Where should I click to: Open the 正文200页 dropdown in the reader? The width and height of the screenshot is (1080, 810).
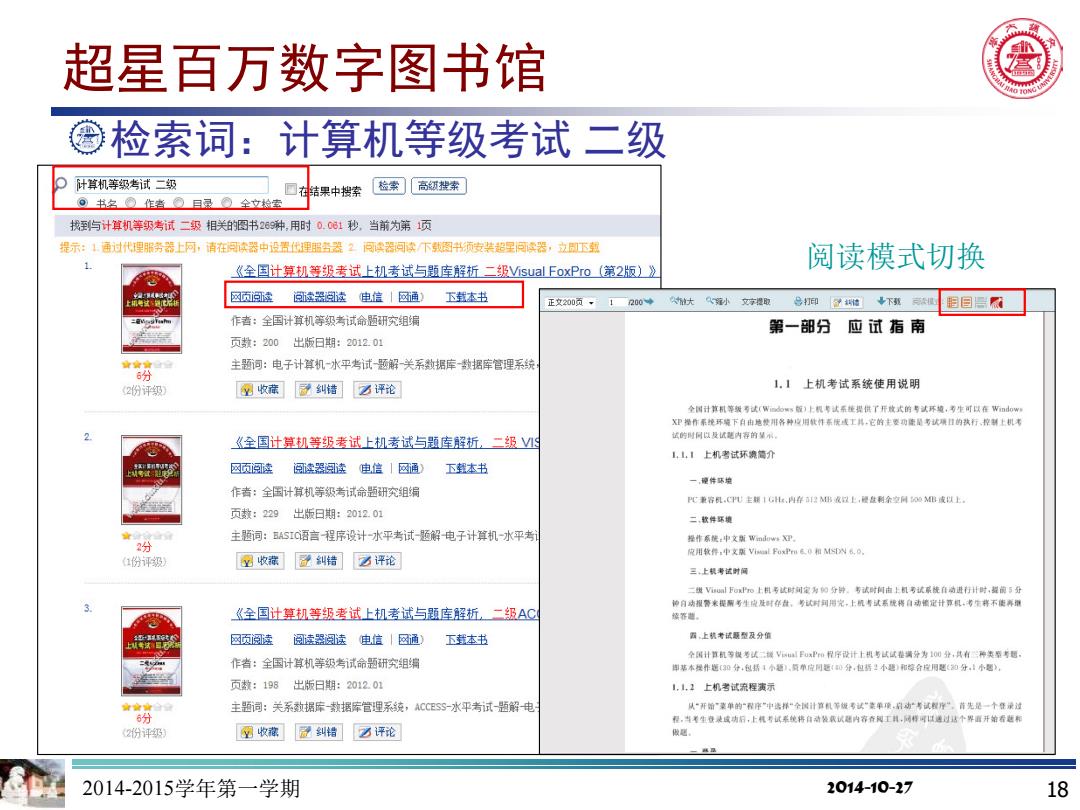570,302
